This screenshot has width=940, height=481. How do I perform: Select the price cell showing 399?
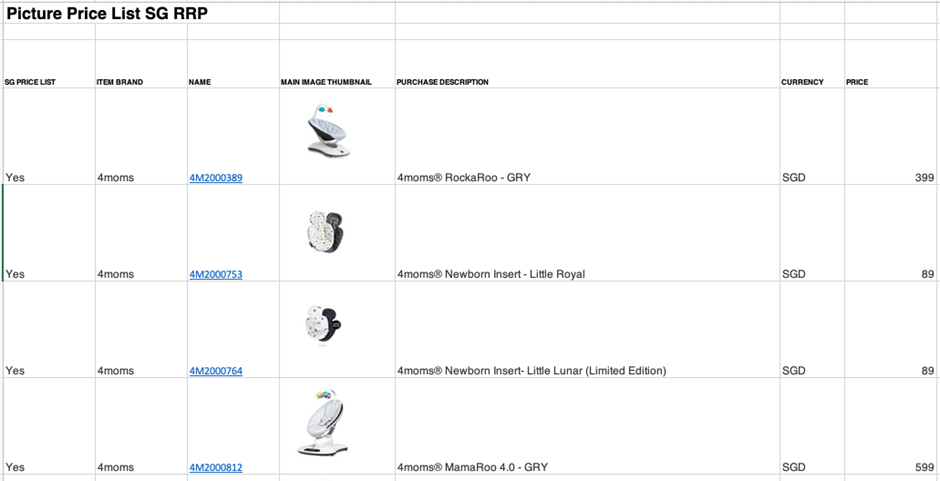[x=892, y=137]
